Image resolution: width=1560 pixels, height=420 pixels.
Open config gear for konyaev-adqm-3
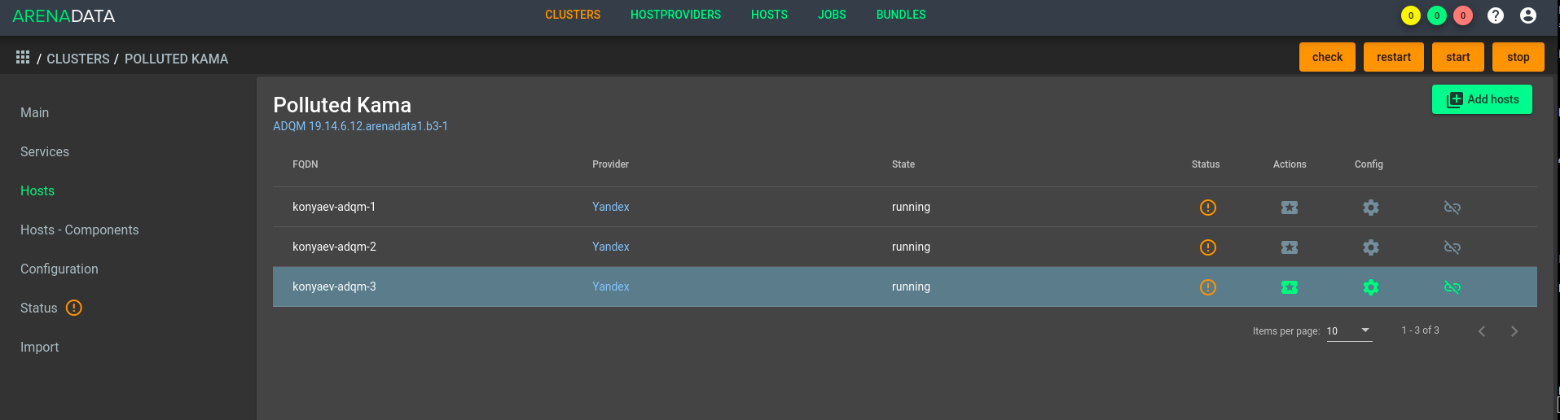coord(1370,287)
